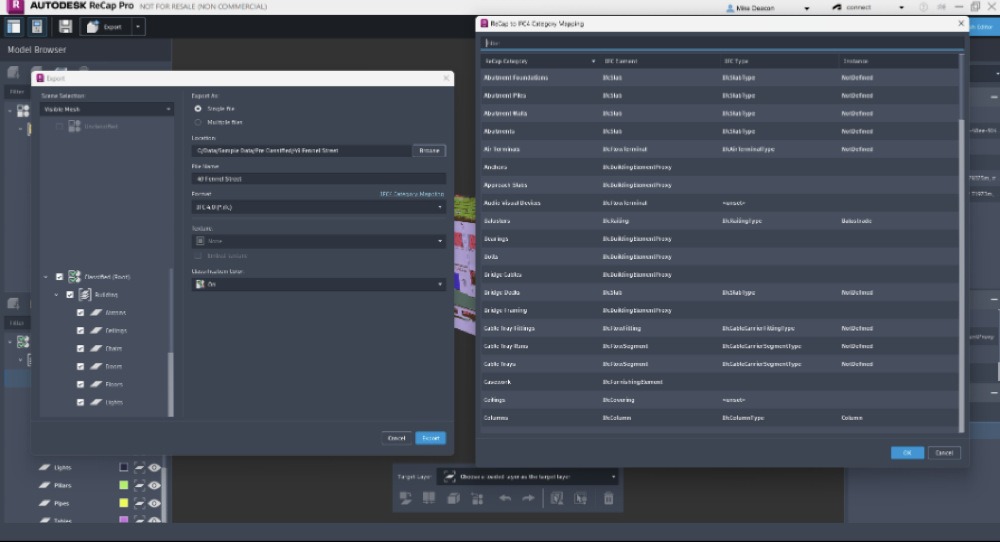Toggle the Lights checkbox in export tree

(x=80, y=402)
